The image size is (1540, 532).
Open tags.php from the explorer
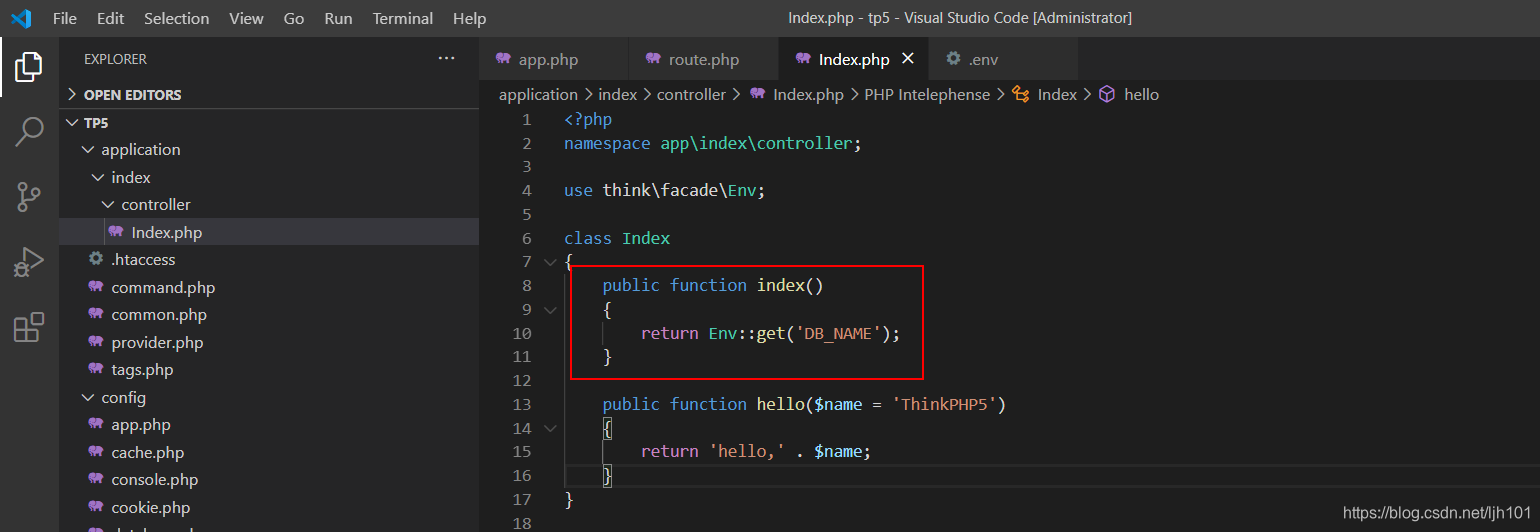[269, 370]
